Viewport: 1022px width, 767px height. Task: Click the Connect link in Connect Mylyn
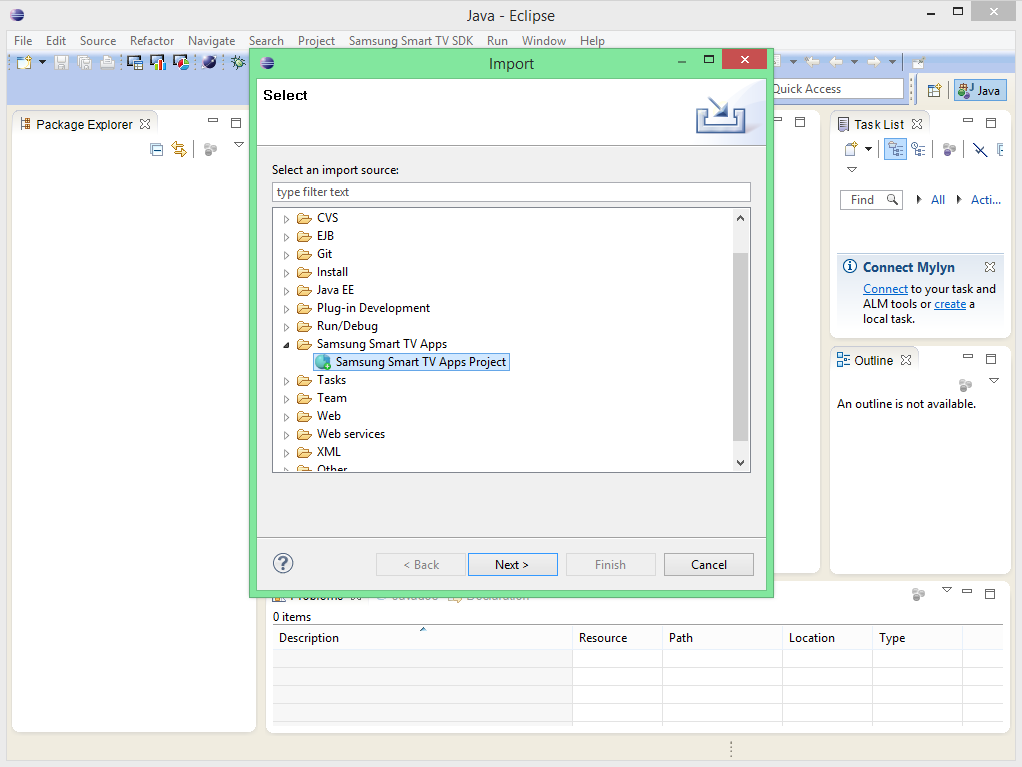pyautogui.click(x=885, y=289)
